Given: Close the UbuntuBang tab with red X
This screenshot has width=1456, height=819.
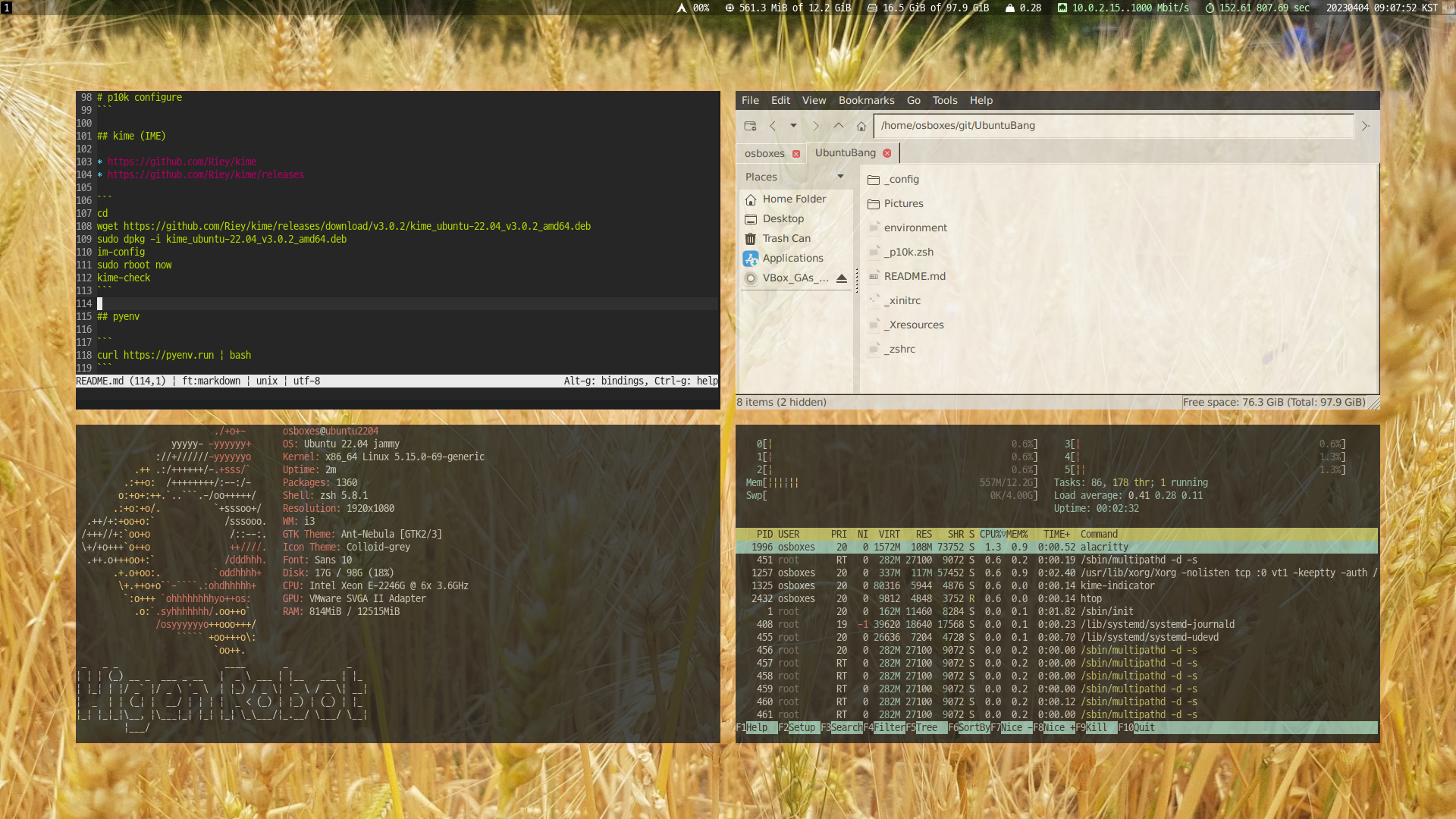Looking at the screenshot, I should point(887,153).
